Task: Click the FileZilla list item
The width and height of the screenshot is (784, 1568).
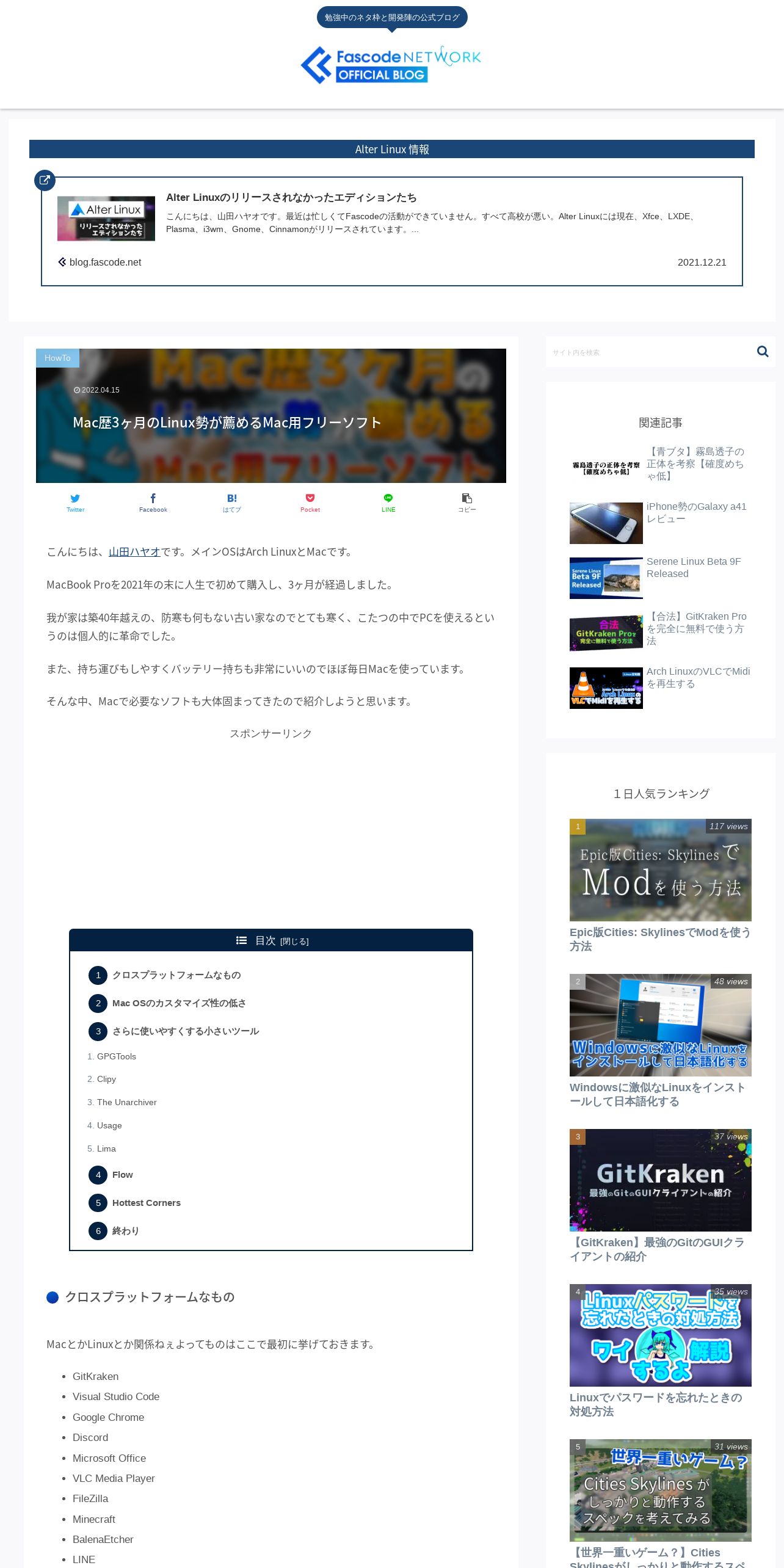Action: pyautogui.click(x=90, y=1498)
